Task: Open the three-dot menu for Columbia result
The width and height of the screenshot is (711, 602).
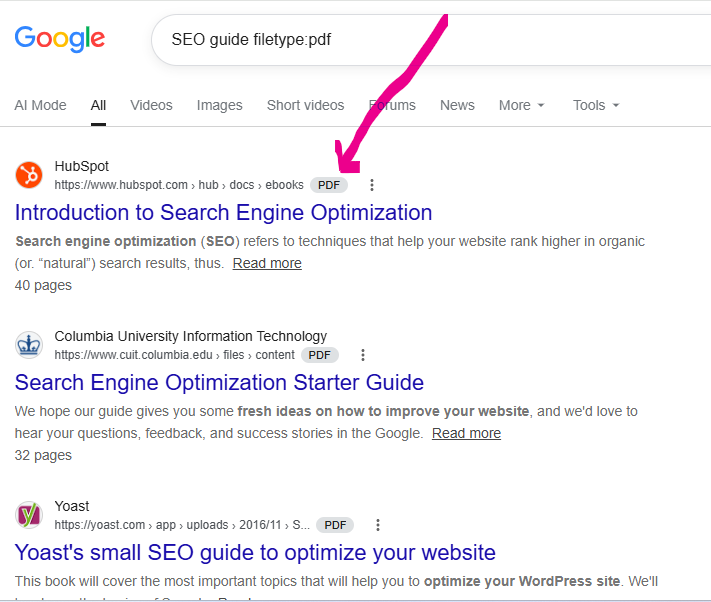Action: tap(363, 355)
